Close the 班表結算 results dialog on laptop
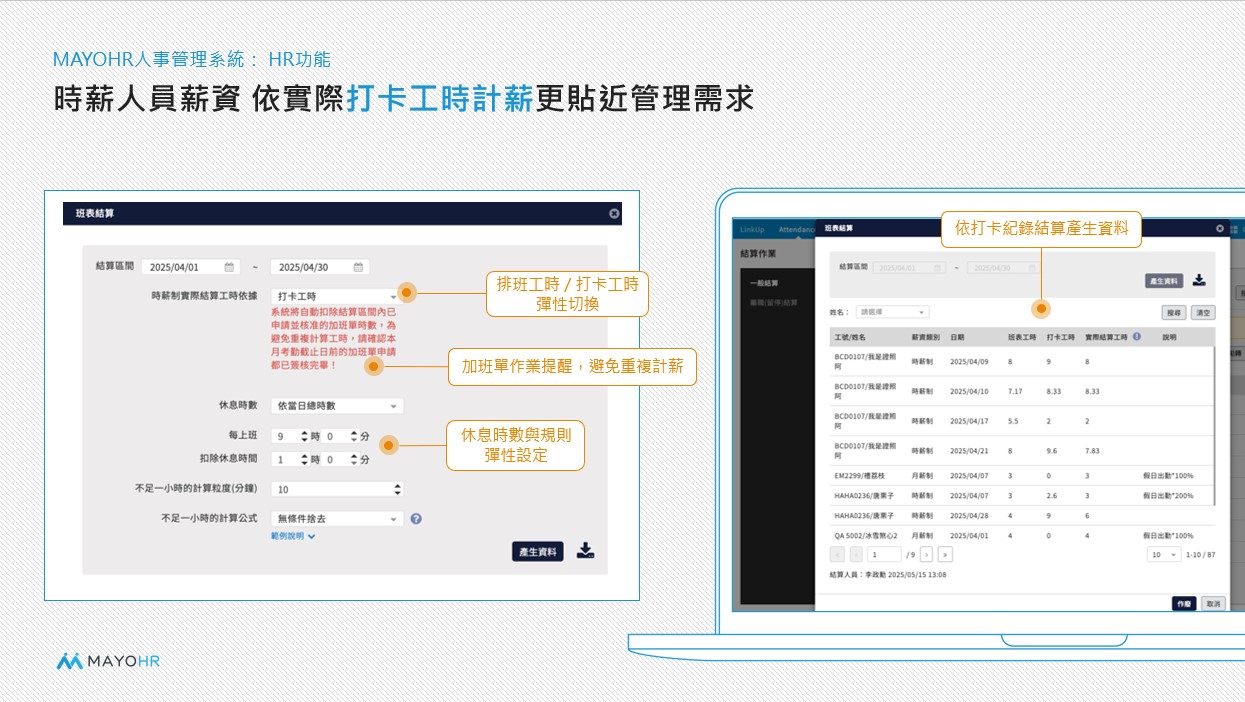 [1220, 228]
